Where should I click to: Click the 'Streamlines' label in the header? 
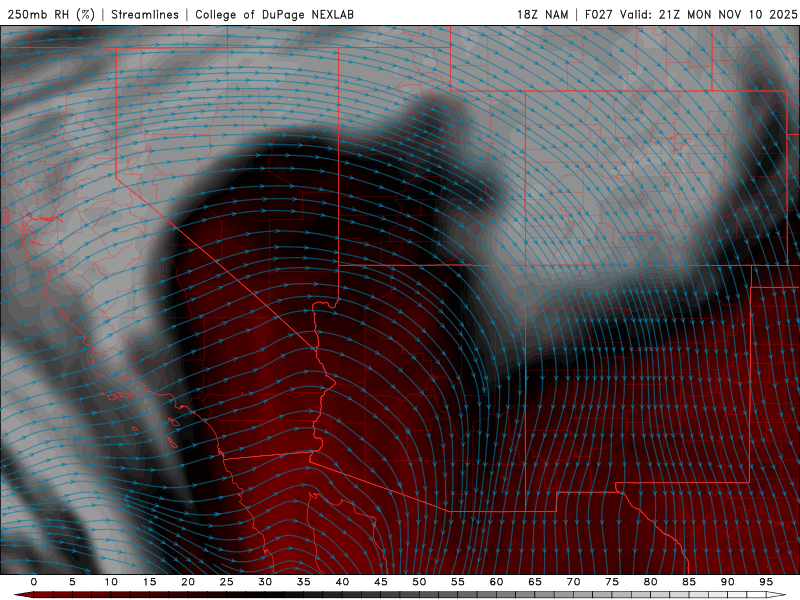pyautogui.click(x=145, y=14)
